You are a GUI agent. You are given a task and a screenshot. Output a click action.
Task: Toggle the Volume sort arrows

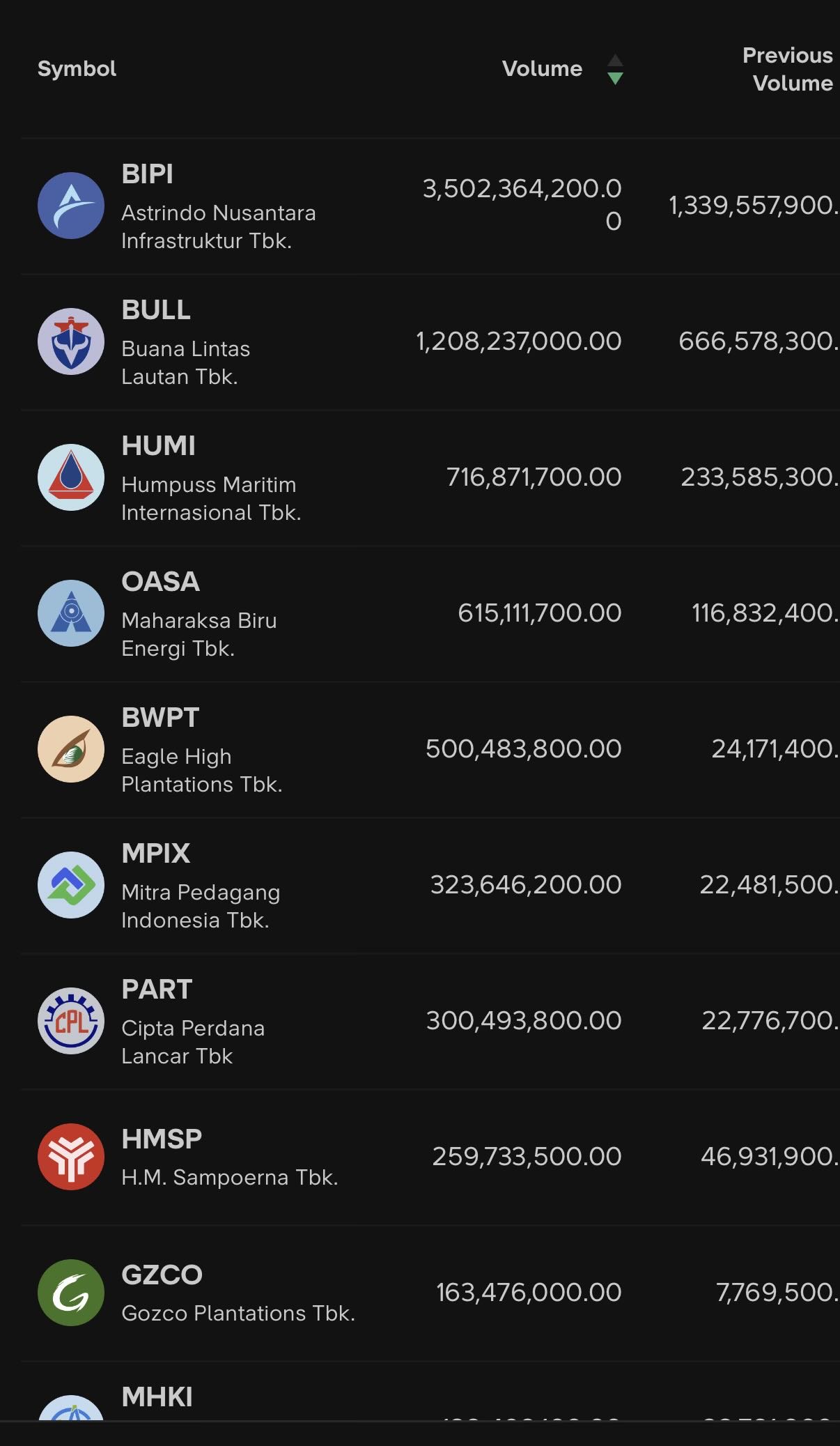tap(615, 69)
